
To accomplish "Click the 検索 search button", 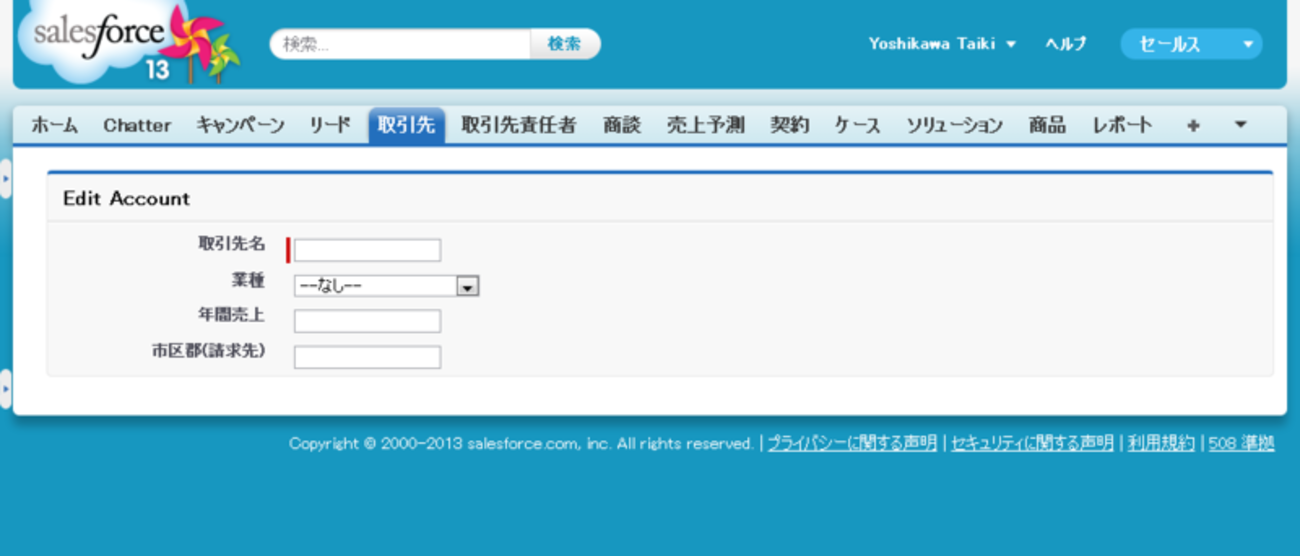I will click(x=564, y=44).
